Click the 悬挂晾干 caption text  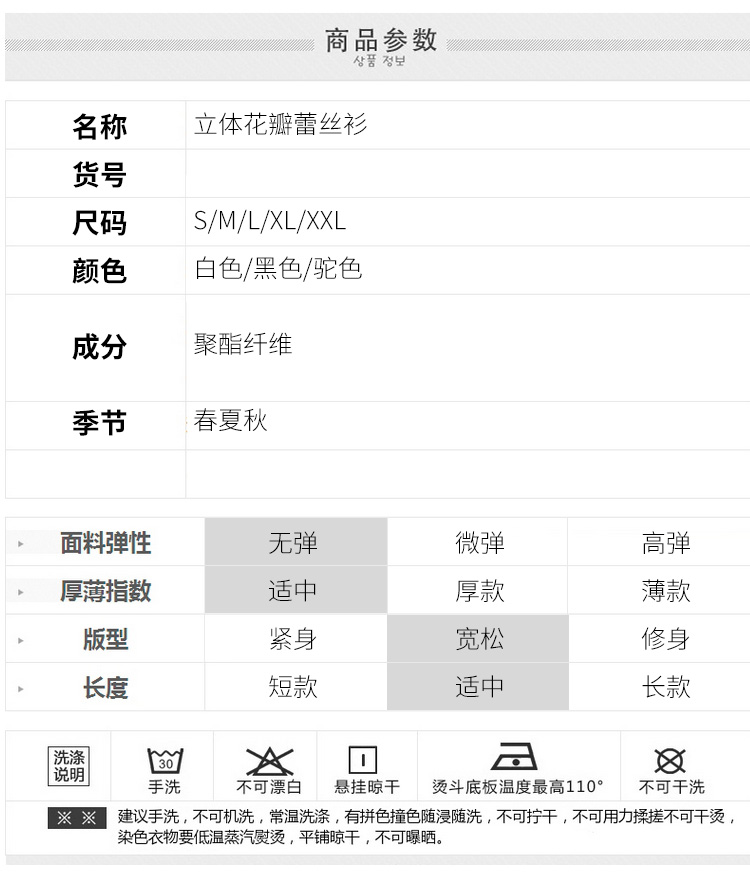click(367, 787)
